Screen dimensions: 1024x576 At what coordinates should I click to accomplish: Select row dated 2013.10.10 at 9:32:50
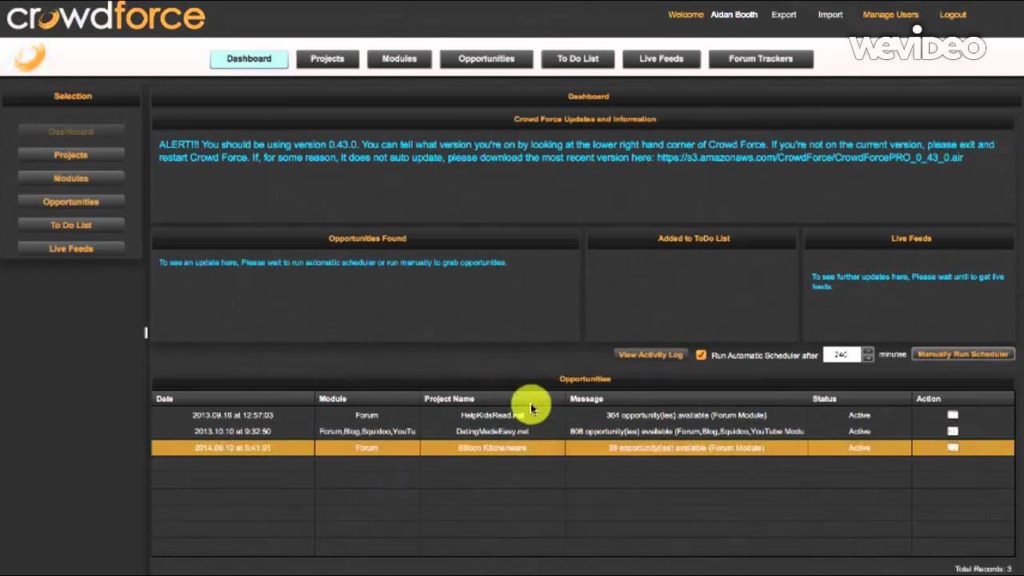233,432
